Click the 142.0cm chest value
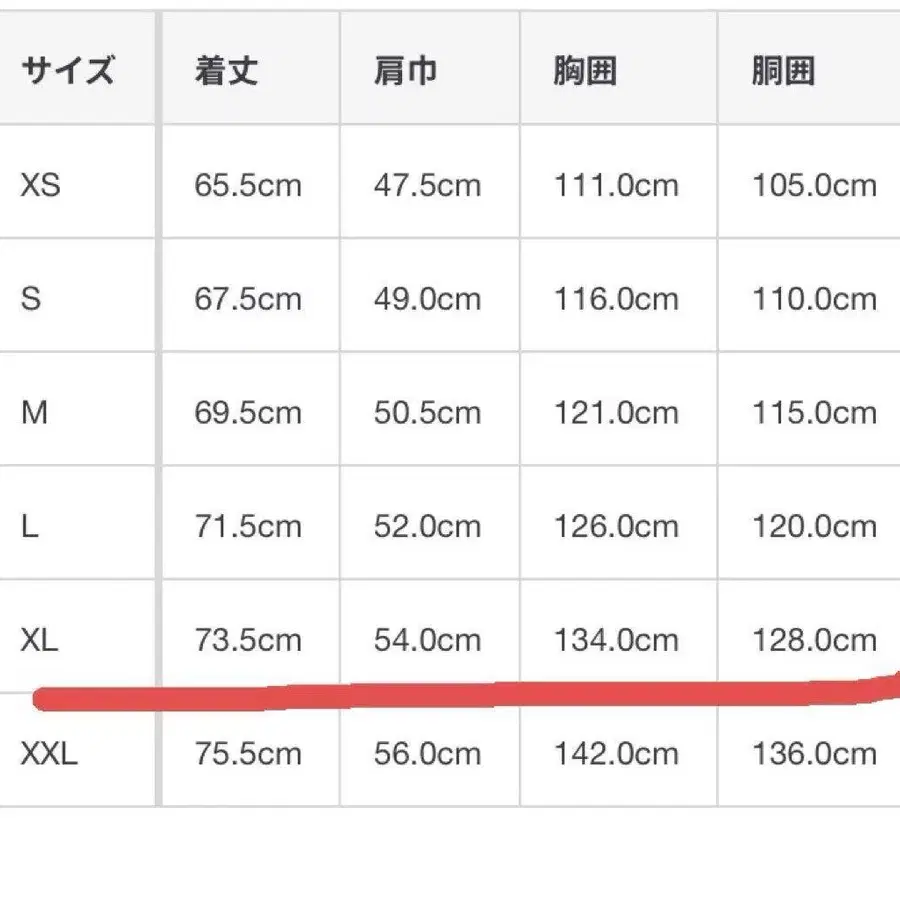 pos(616,754)
